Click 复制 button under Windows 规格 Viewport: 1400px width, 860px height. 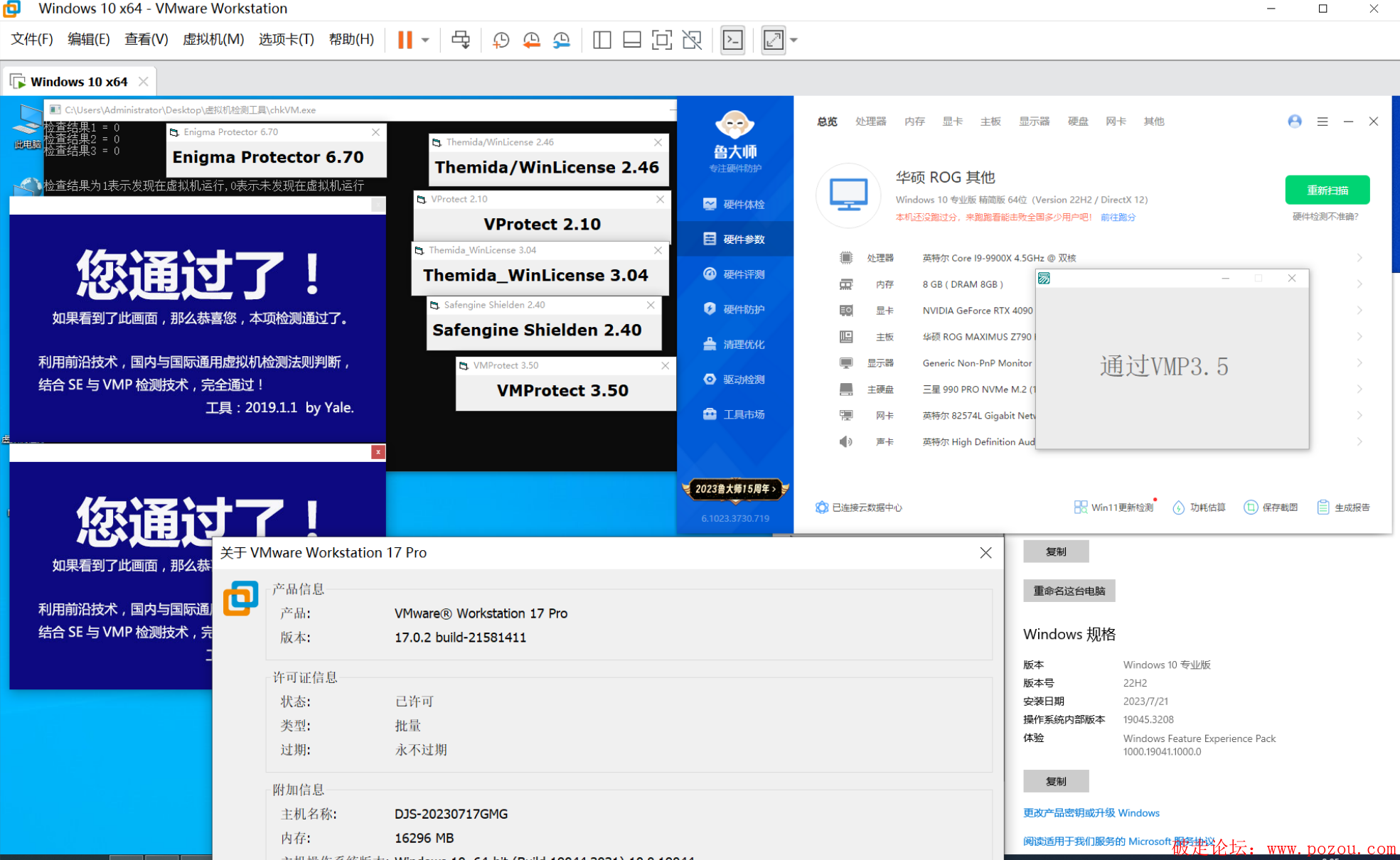click(x=1056, y=781)
